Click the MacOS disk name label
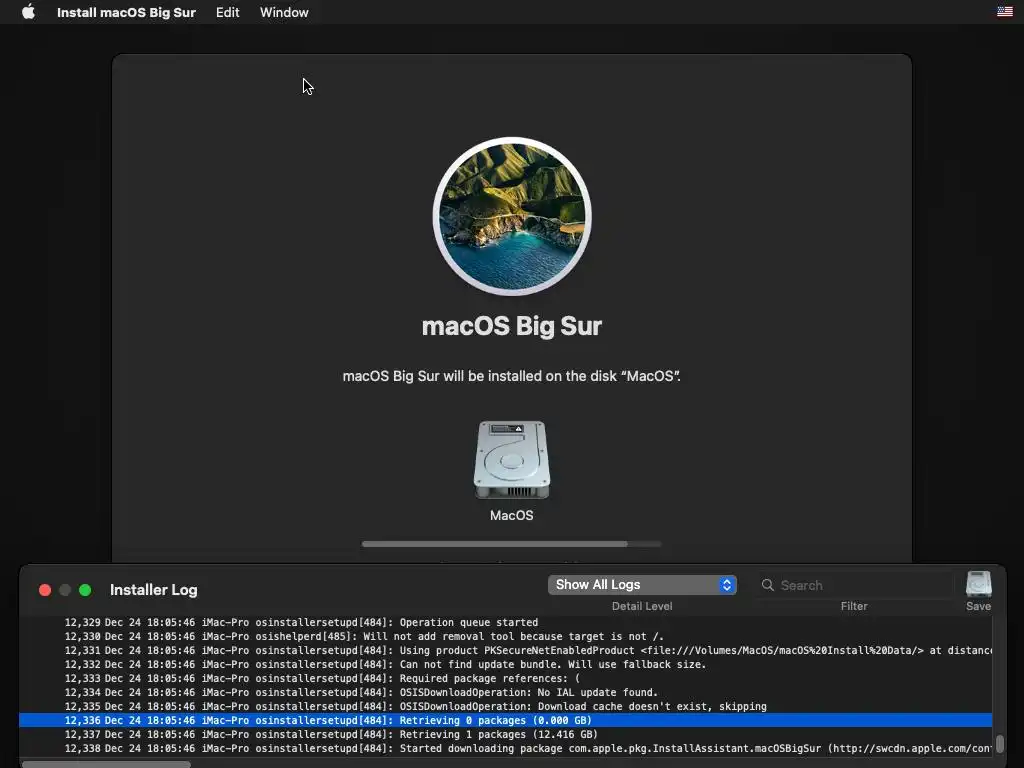The width and height of the screenshot is (1024, 768). (511, 515)
